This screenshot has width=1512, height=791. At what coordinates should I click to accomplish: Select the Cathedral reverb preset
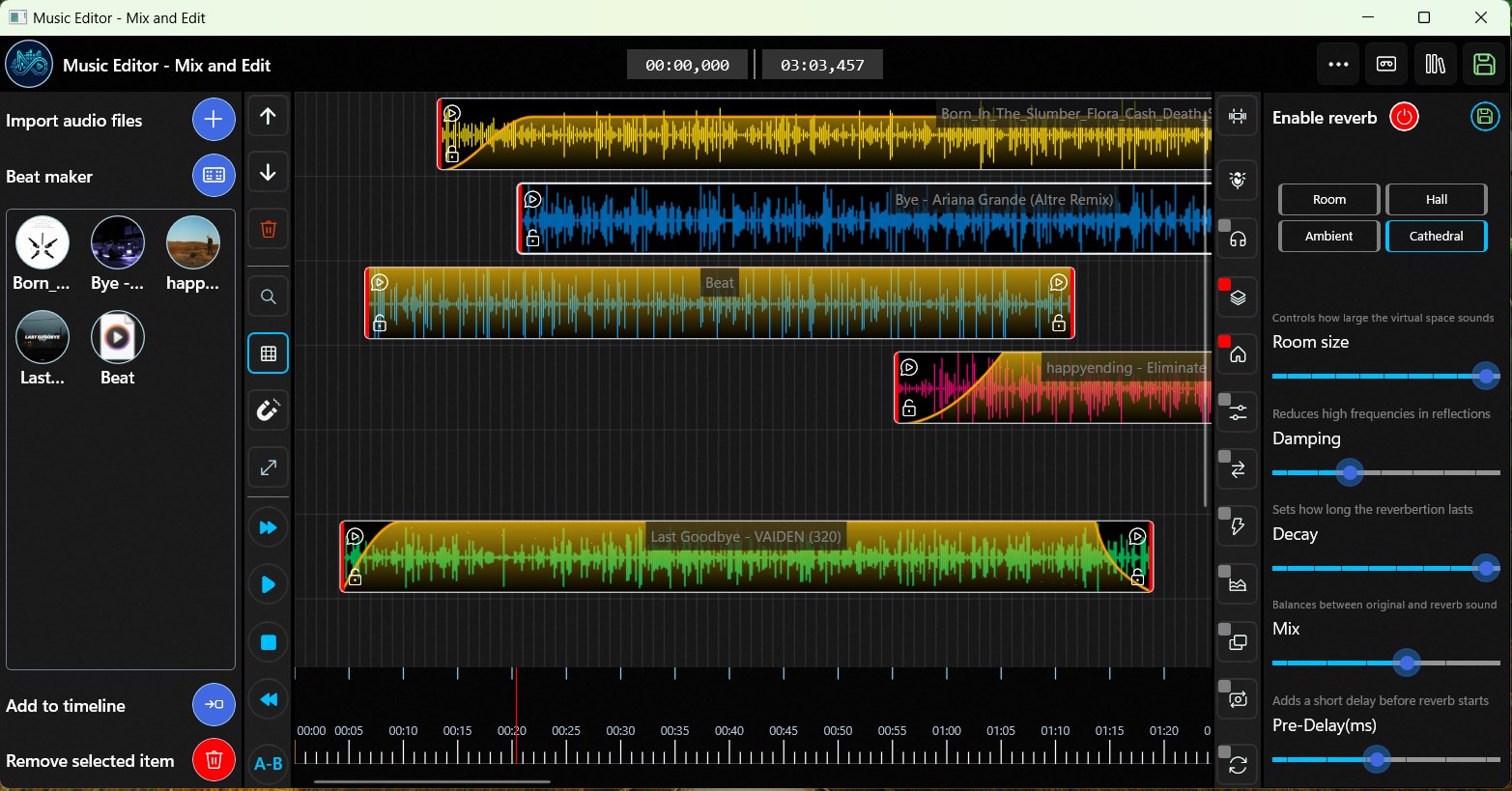1437,236
